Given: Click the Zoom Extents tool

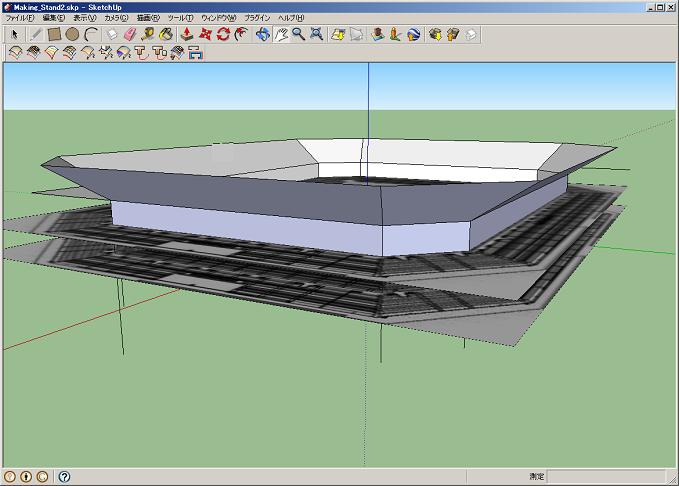Looking at the screenshot, I should (317, 34).
